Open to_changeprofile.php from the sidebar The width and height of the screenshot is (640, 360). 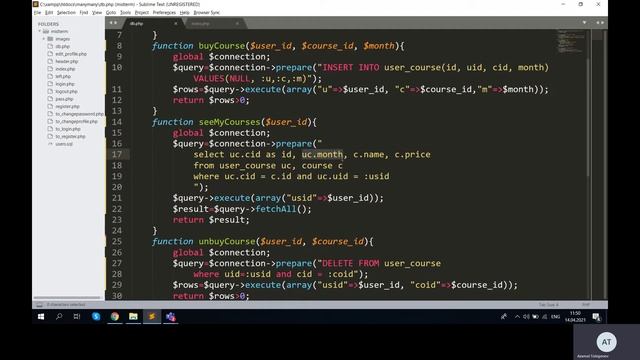click(76, 121)
